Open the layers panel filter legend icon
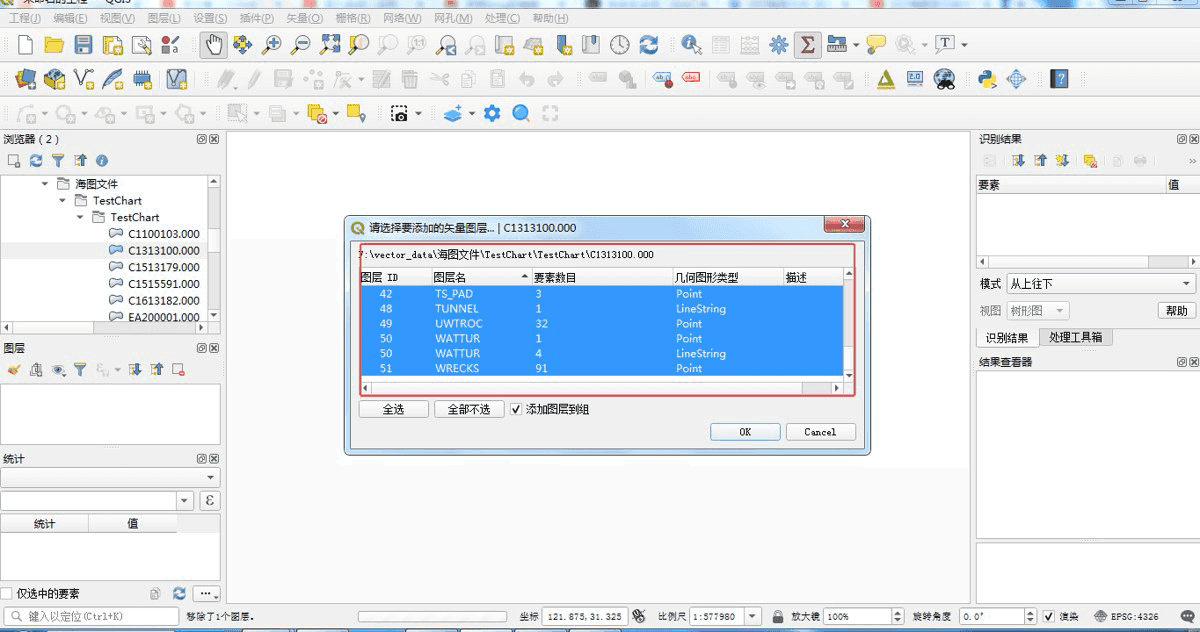This screenshot has height=632, width=1200. click(80, 369)
